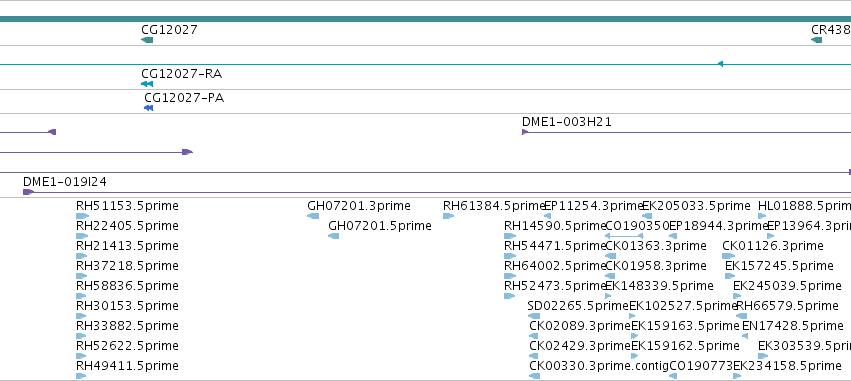Click the GH07201.5prime EST glyph

333,236
